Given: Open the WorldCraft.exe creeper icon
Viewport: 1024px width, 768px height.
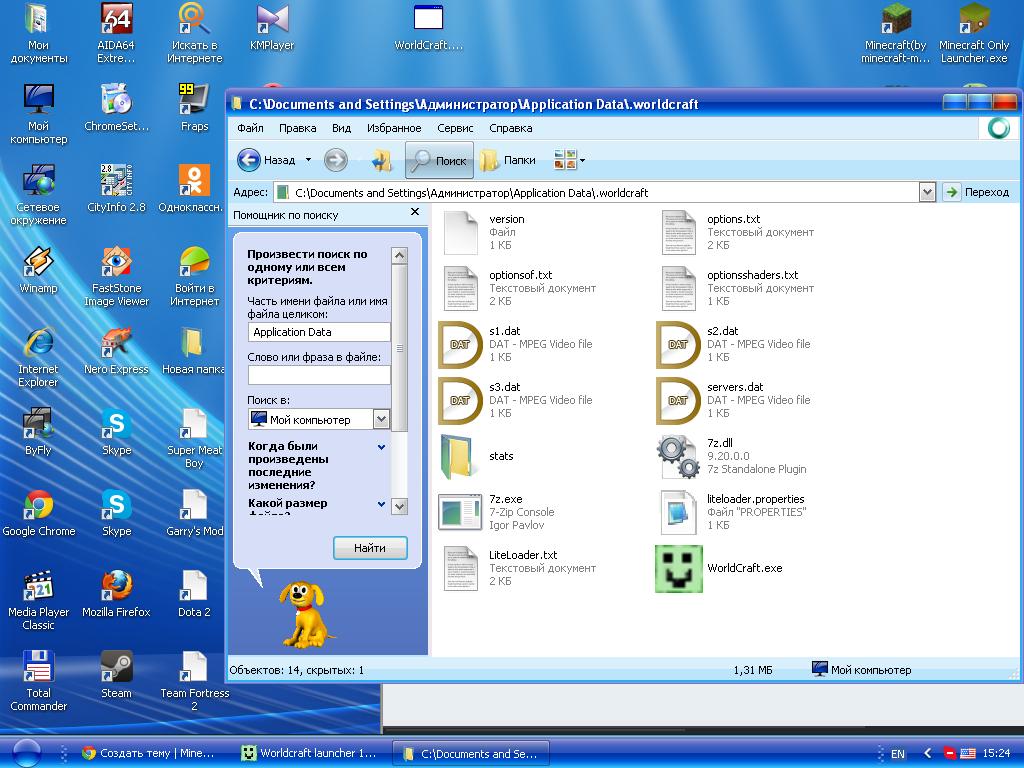Looking at the screenshot, I should coord(678,568).
